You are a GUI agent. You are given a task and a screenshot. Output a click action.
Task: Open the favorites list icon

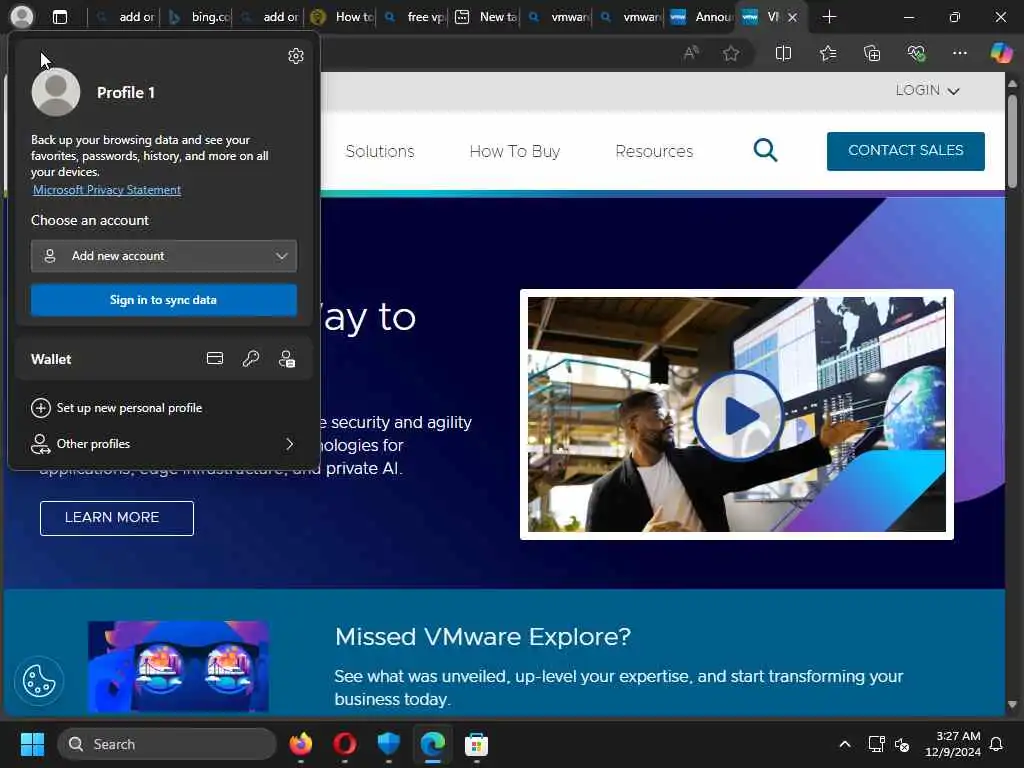[x=827, y=53]
